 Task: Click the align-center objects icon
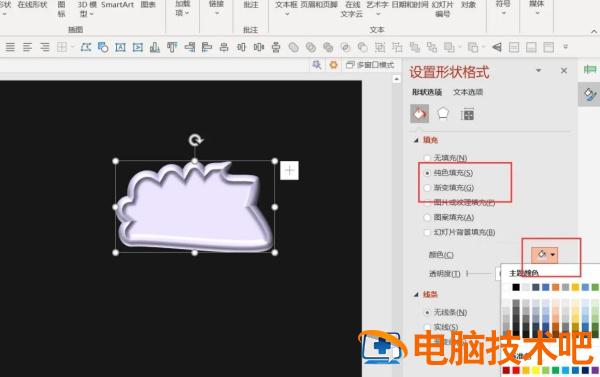point(224,47)
